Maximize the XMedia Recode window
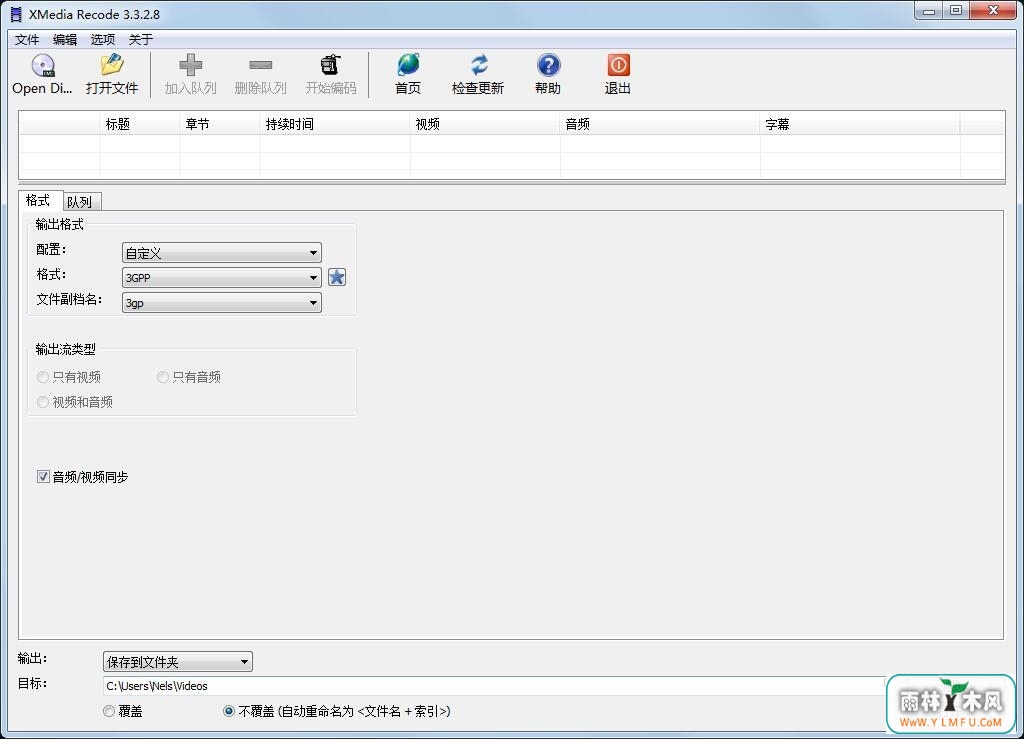The height and width of the screenshot is (739, 1024). tap(956, 11)
